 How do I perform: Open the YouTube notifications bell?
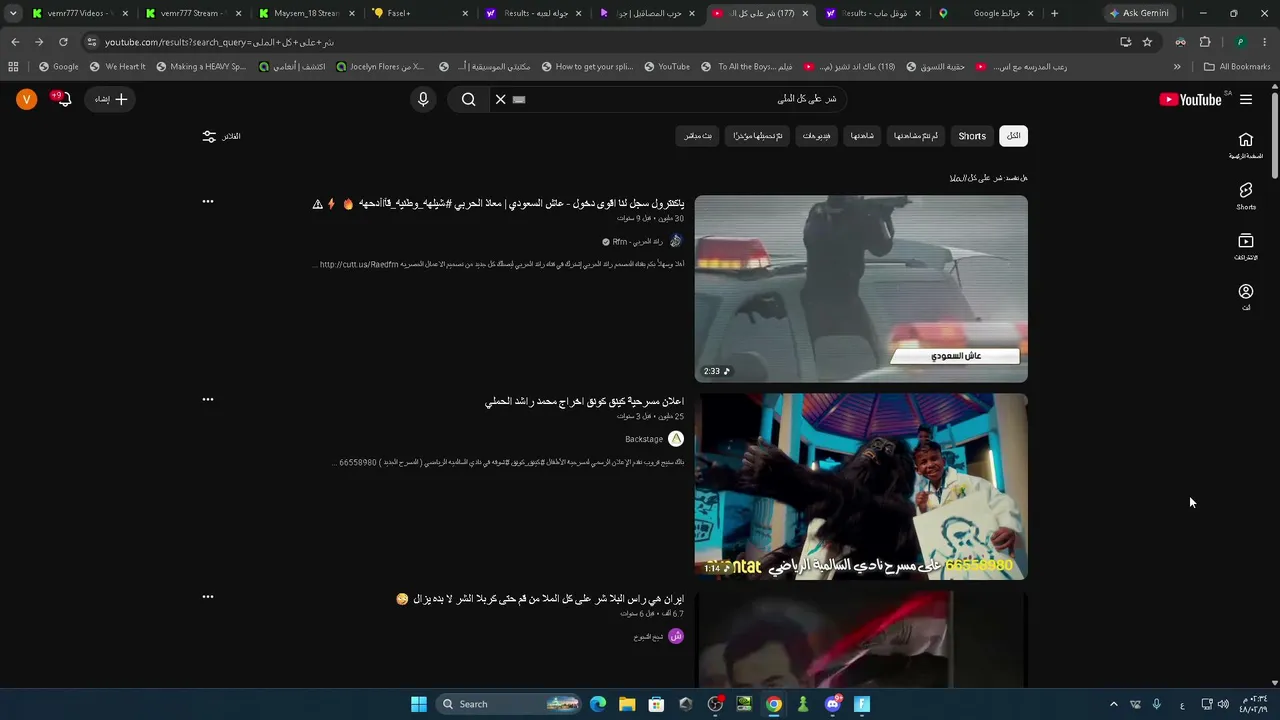click(63, 99)
